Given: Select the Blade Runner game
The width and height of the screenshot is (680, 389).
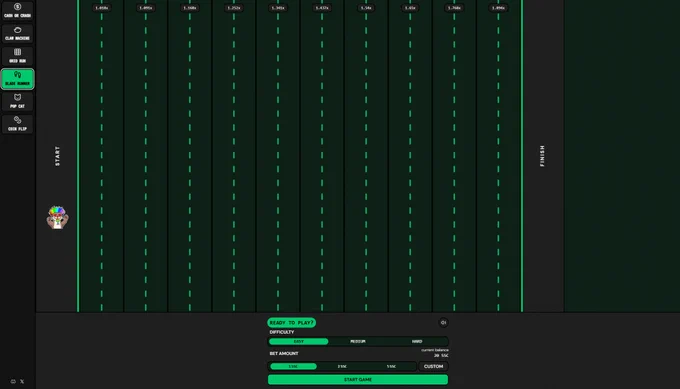Looking at the screenshot, I should [17, 78].
